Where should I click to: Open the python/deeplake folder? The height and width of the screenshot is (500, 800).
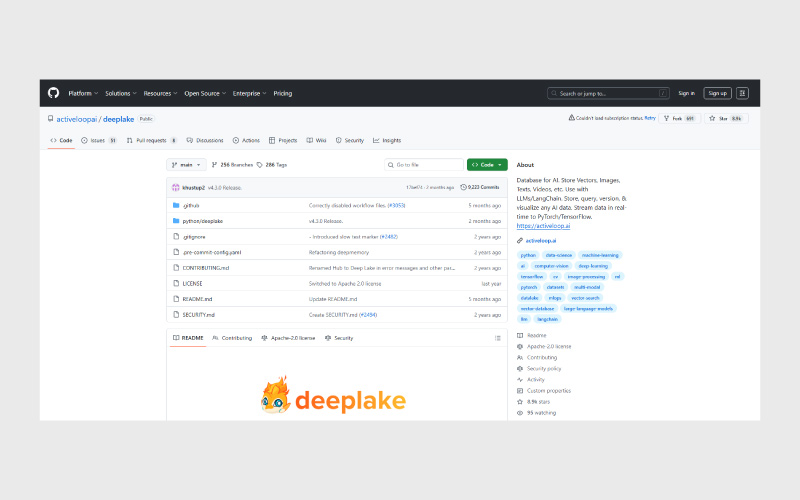pos(203,221)
